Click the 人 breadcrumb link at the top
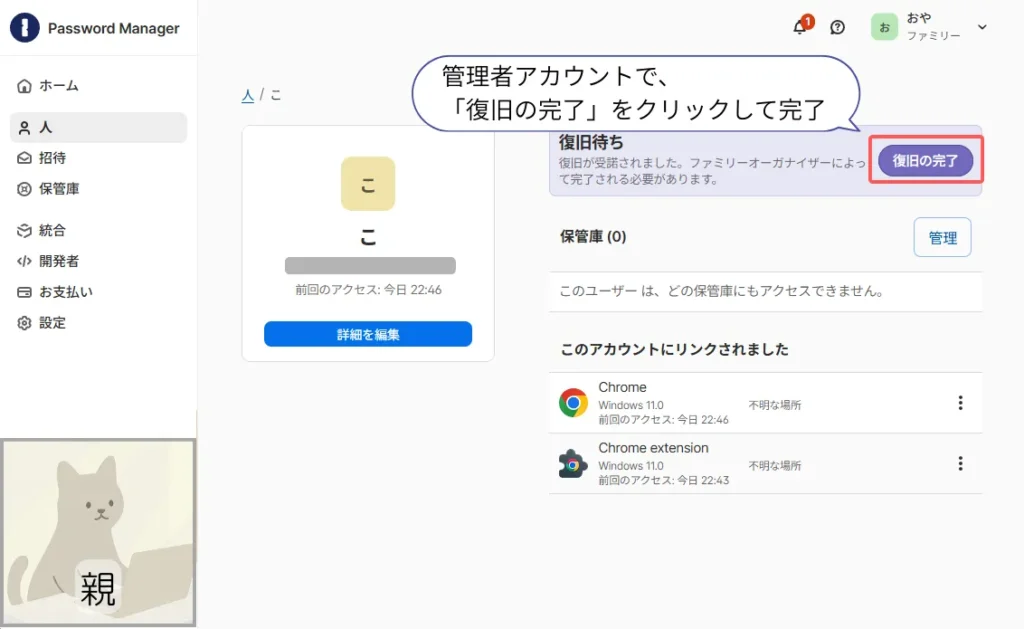This screenshot has width=1024, height=629. (248, 94)
